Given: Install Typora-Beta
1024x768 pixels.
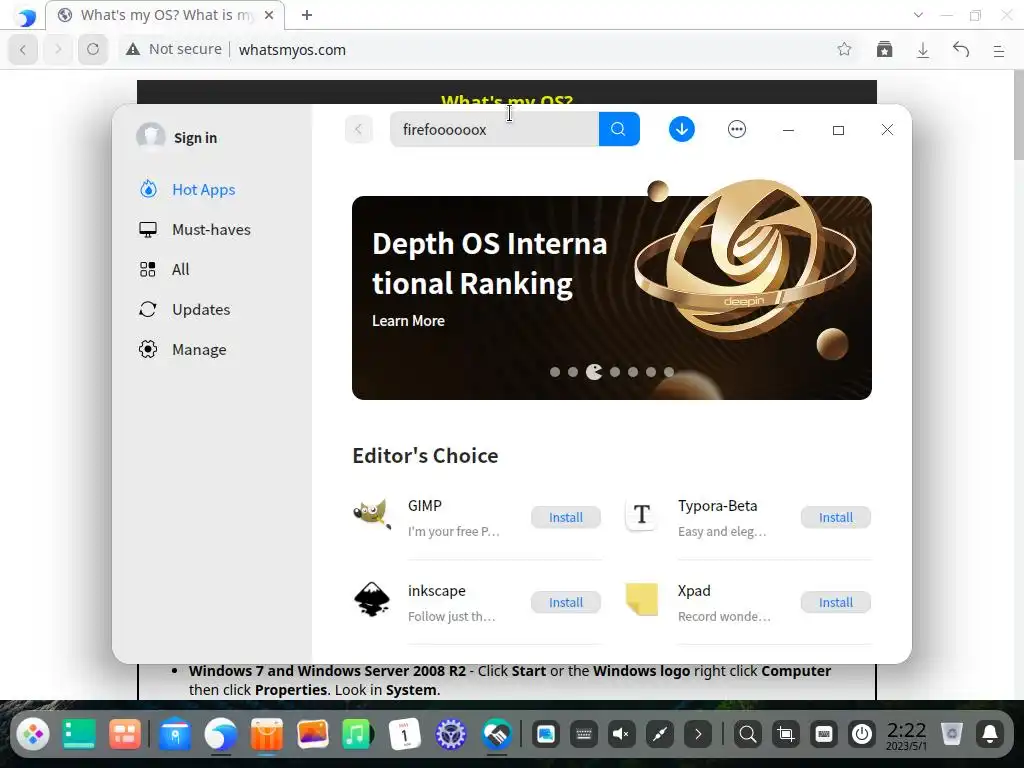Looking at the screenshot, I should 836,517.
